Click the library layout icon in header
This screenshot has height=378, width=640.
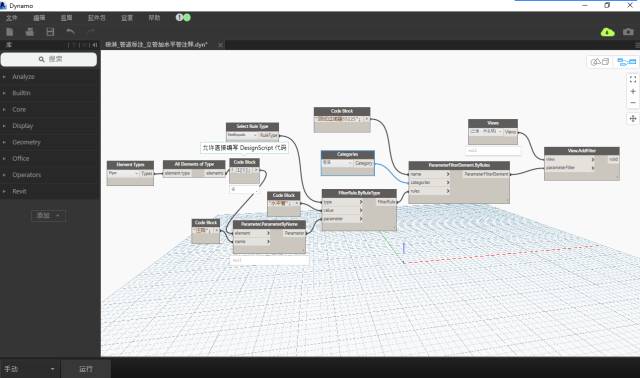point(95,44)
